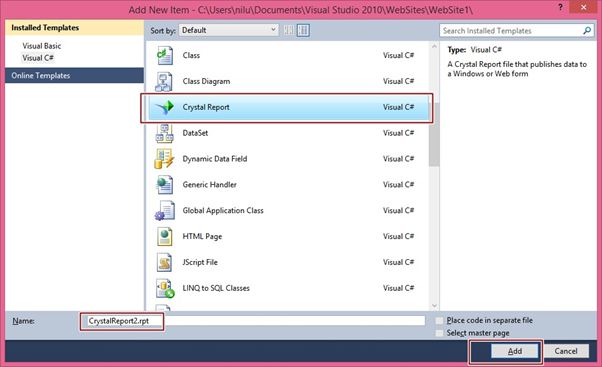Open the Online Templates section
Image resolution: width=602 pixels, height=367 pixels.
(x=74, y=76)
